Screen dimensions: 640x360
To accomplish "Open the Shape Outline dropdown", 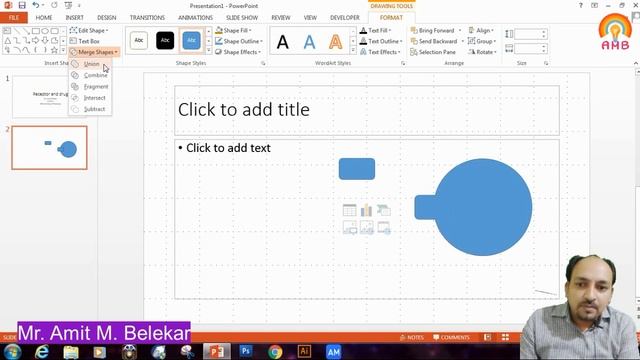I will (239, 41).
